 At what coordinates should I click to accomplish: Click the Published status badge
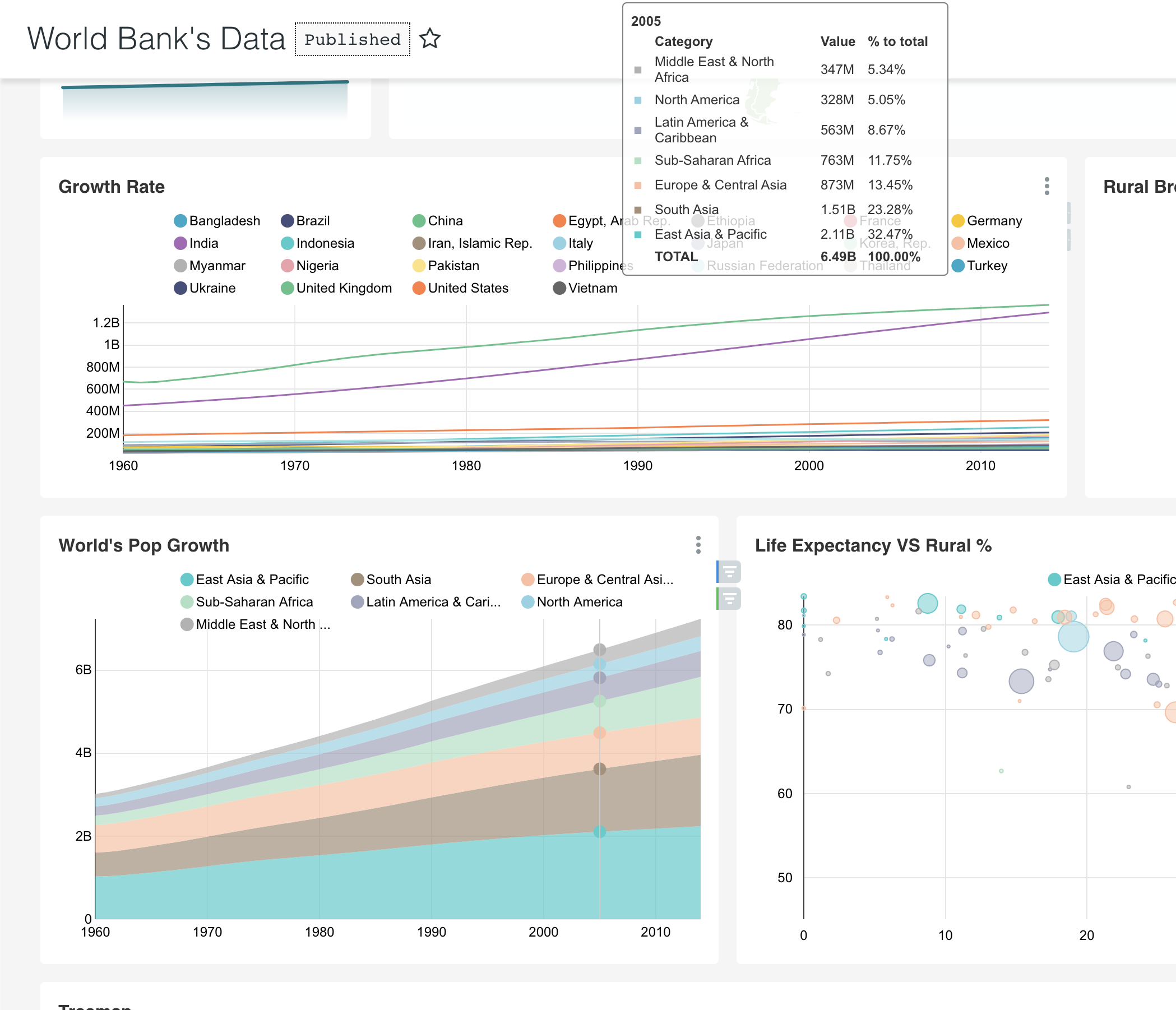click(x=352, y=39)
